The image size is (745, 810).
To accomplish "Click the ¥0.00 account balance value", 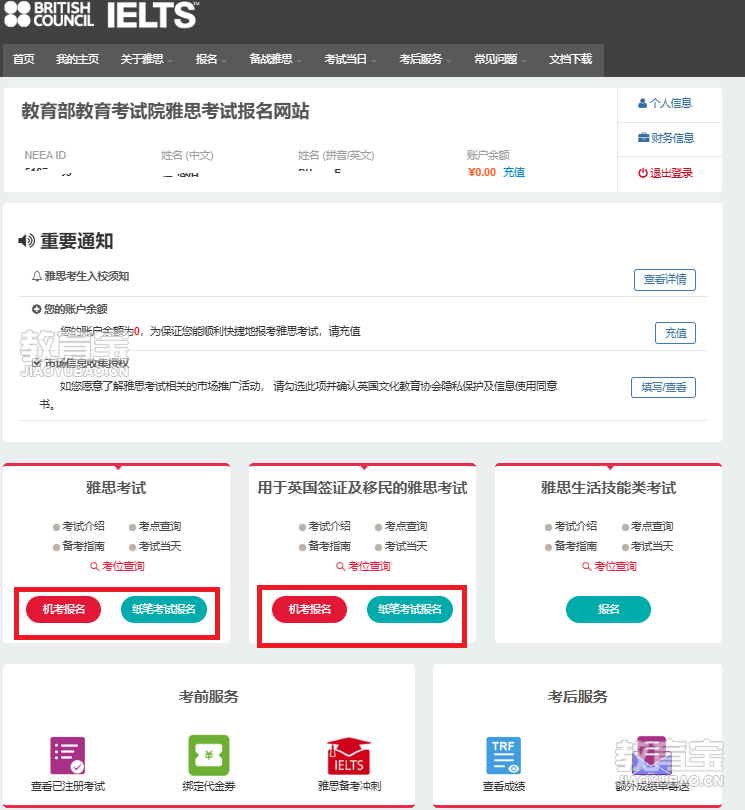I will [482, 172].
